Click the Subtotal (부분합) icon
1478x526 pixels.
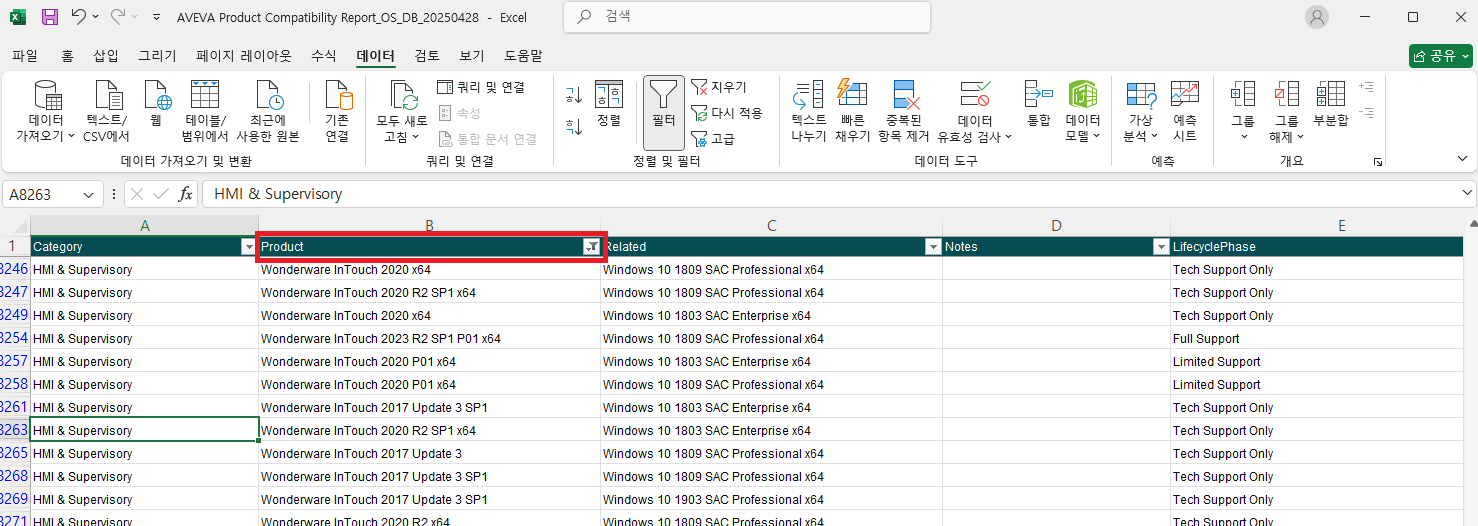coord(1330,95)
